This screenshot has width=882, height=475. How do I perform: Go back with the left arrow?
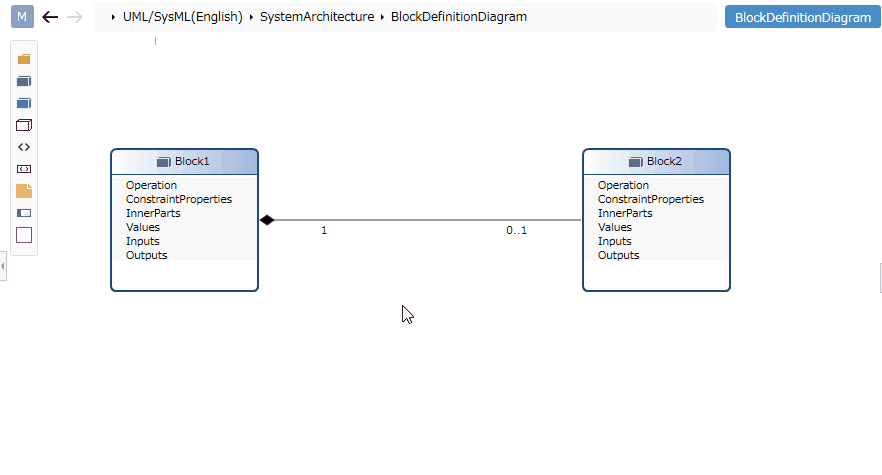pyautogui.click(x=50, y=17)
